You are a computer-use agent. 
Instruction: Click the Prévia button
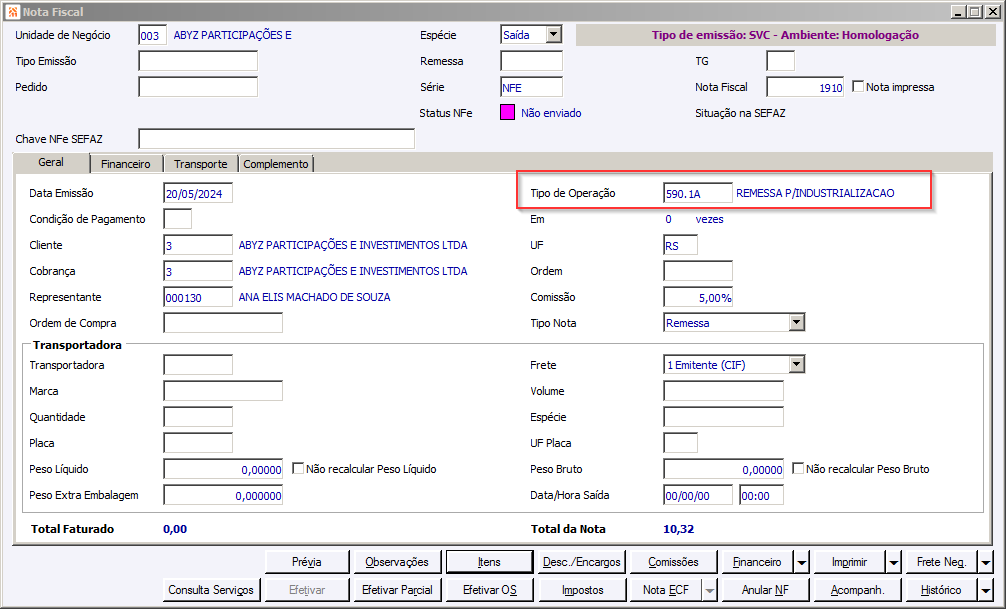tap(307, 562)
